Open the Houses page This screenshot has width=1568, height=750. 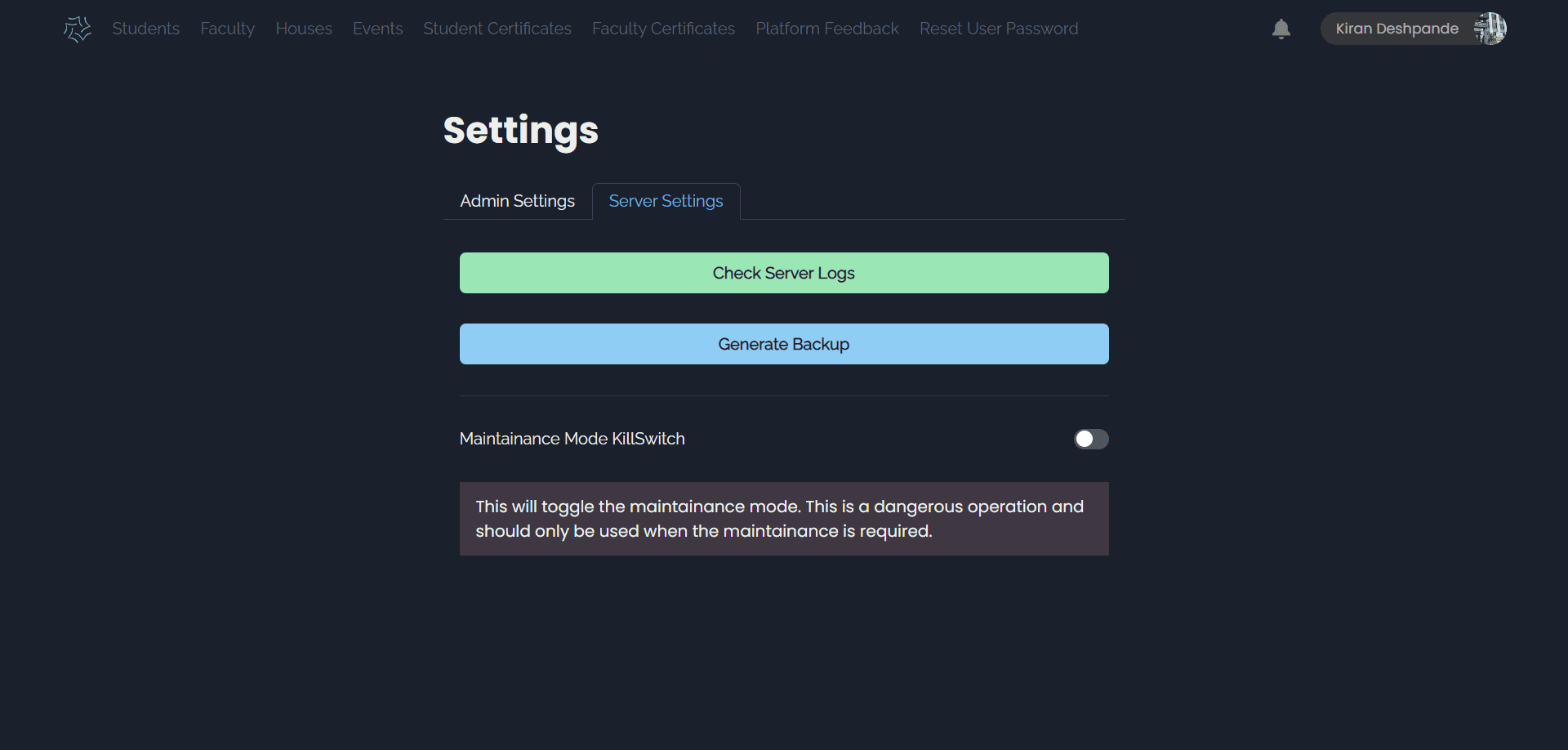tap(303, 28)
